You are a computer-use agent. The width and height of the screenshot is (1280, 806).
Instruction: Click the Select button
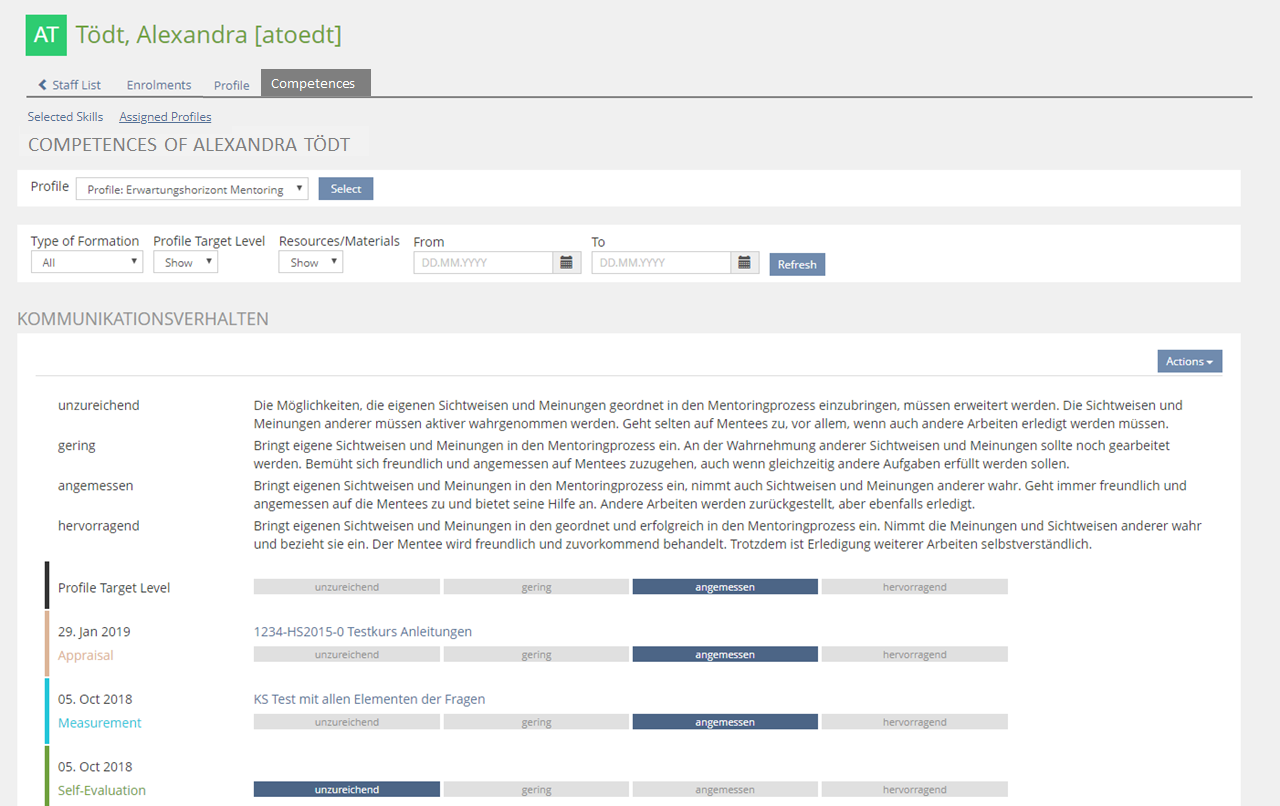(346, 189)
